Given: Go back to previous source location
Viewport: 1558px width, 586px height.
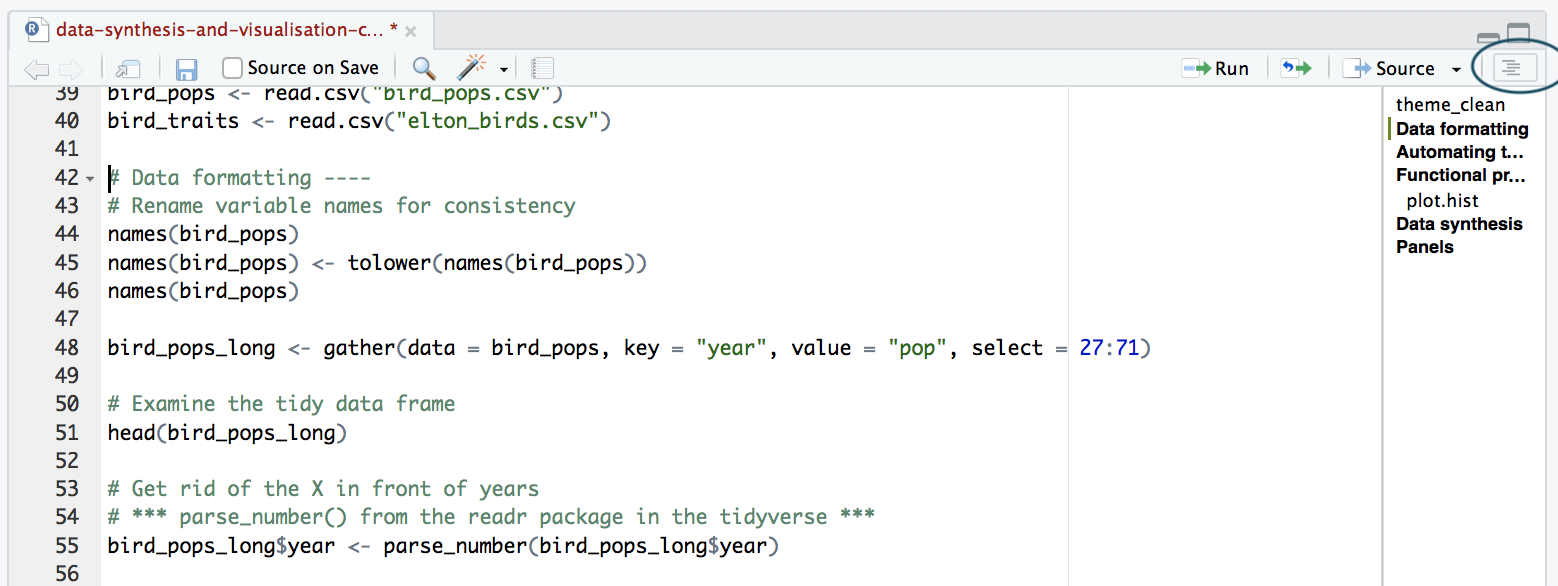Looking at the screenshot, I should pyautogui.click(x=36, y=69).
